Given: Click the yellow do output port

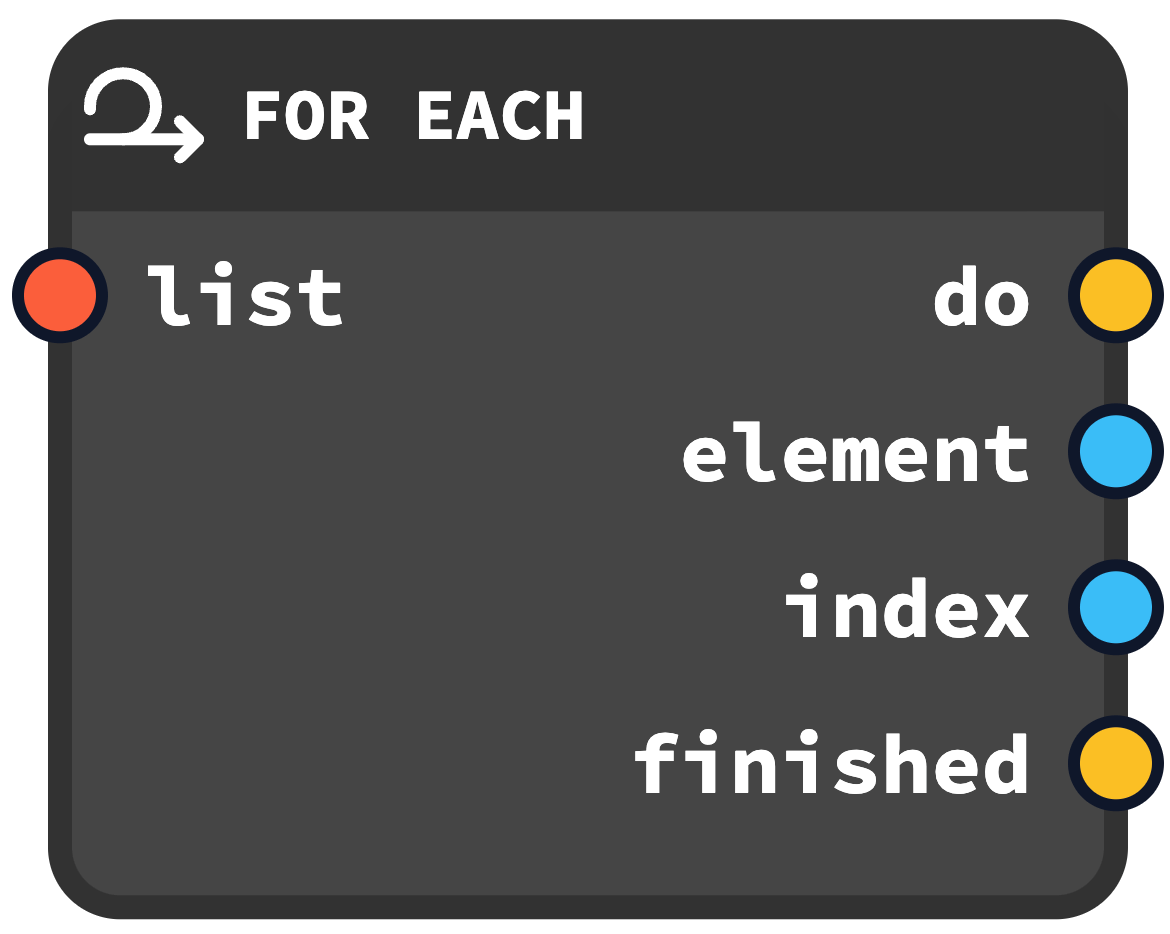Looking at the screenshot, I should pos(1116,296).
